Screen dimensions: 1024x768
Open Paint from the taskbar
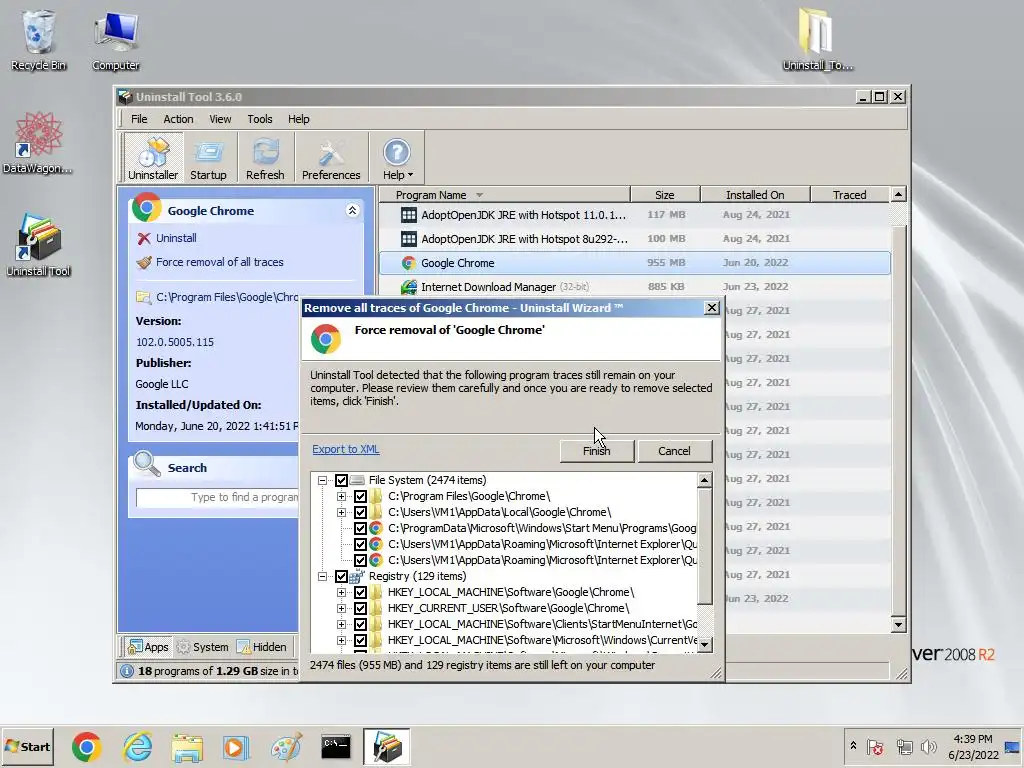point(286,747)
